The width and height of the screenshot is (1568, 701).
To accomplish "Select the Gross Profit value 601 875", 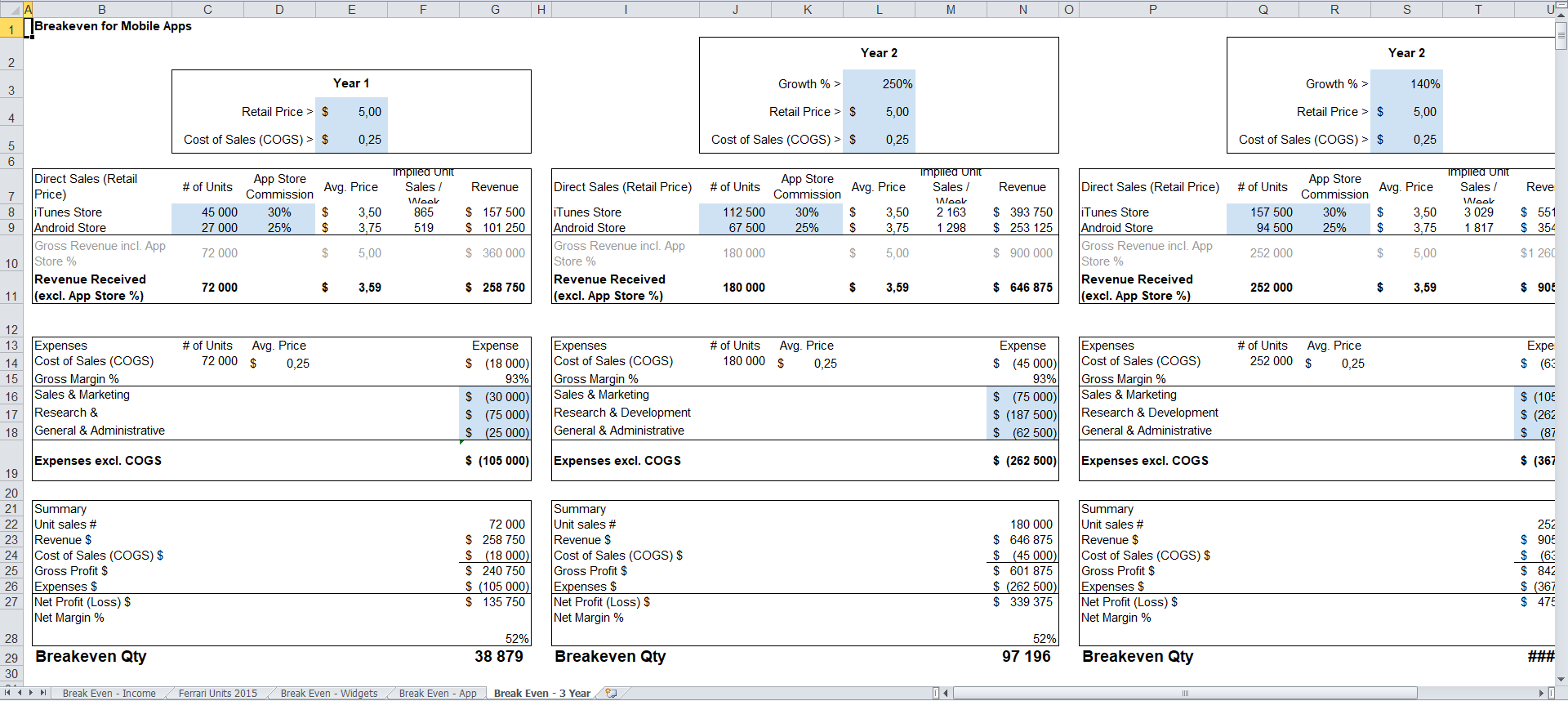I will pyautogui.click(x=1022, y=571).
